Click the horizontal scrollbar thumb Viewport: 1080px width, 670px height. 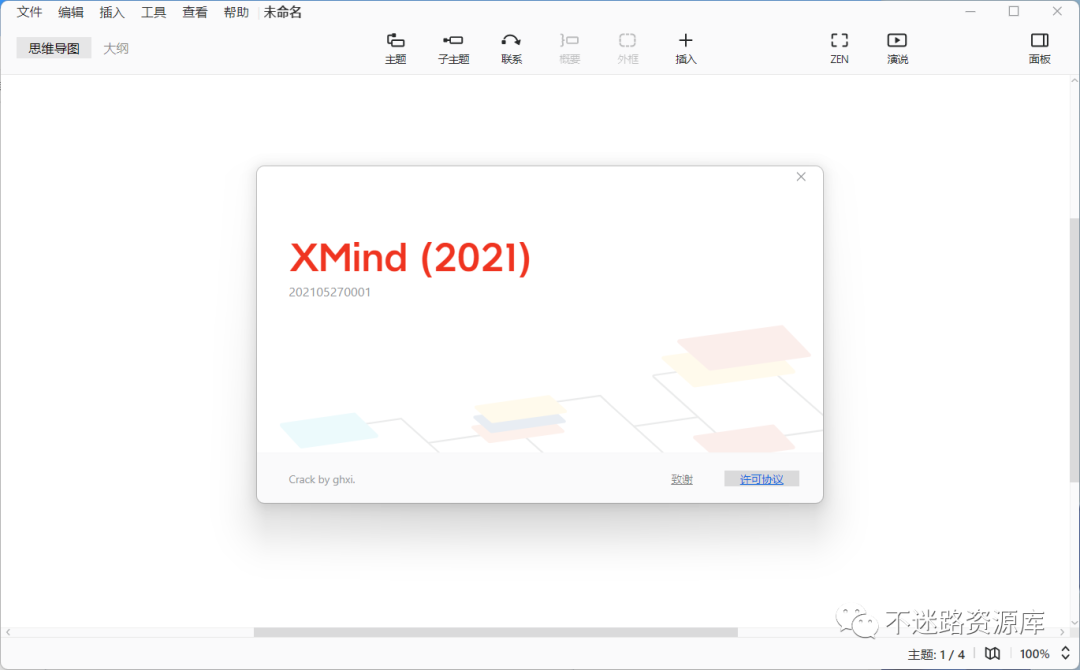[x=496, y=632]
